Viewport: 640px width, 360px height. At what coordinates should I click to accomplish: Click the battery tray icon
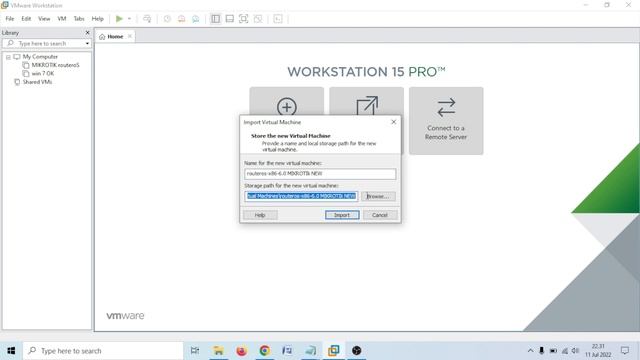click(553, 351)
